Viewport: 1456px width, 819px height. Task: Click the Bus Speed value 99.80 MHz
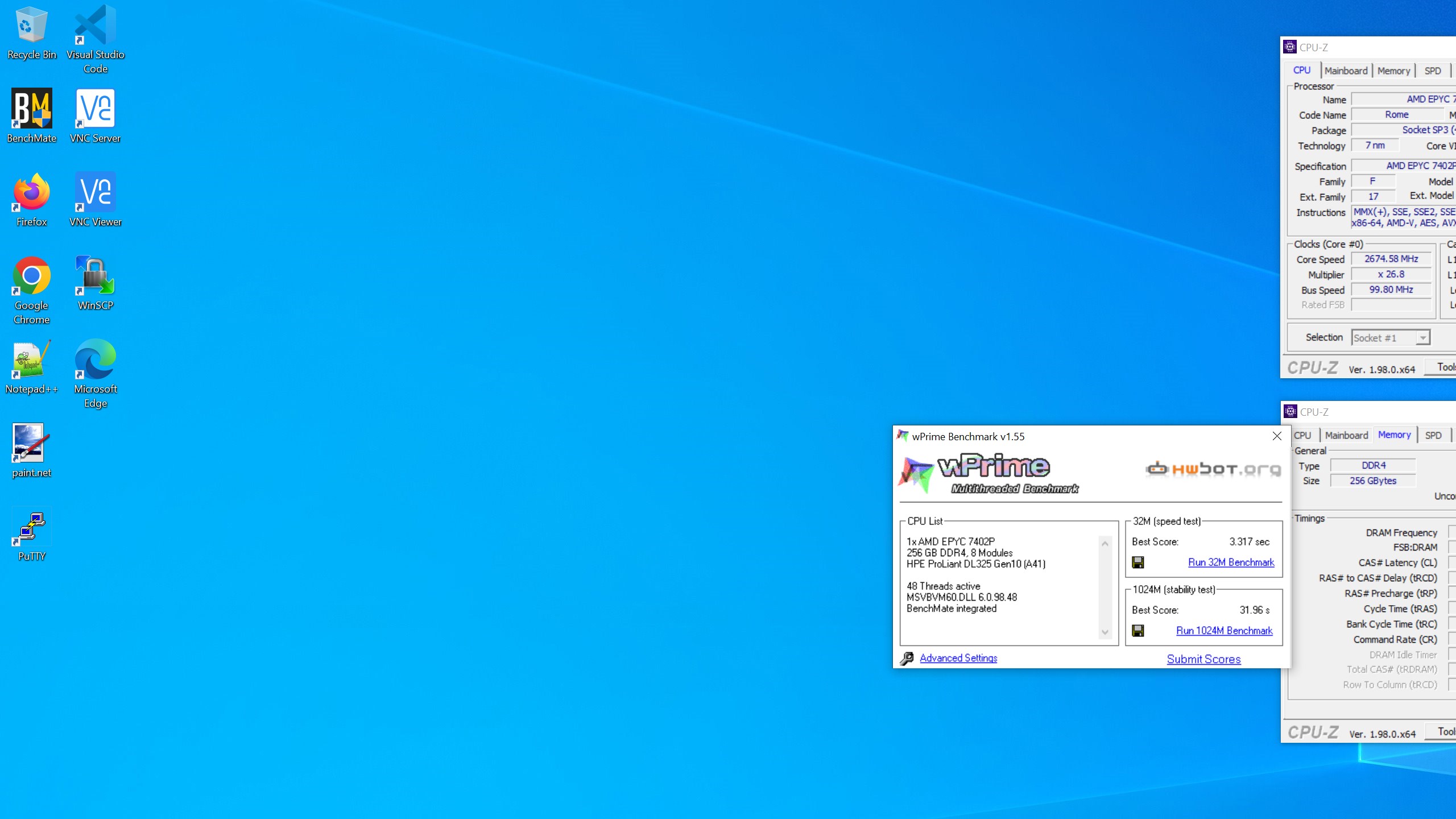(1391, 289)
